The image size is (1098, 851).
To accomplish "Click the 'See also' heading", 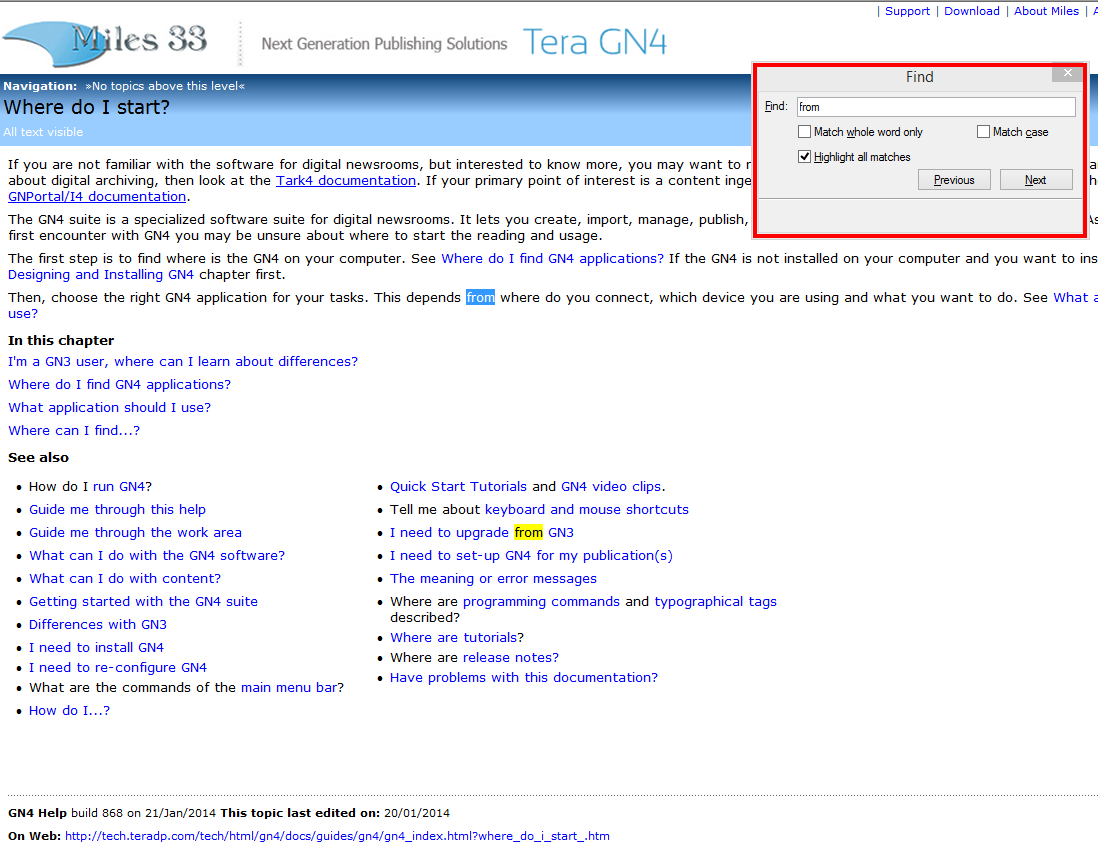I will coord(39,457).
